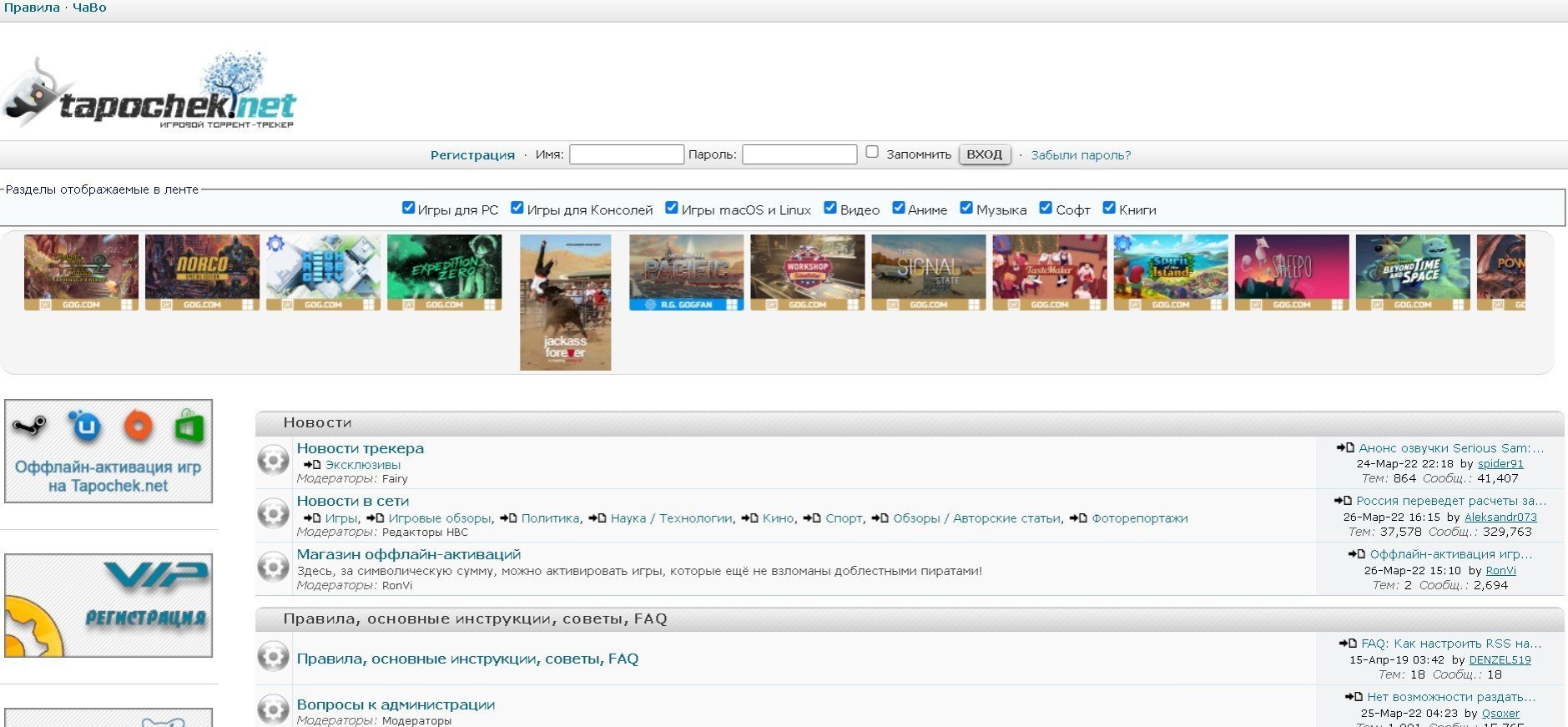
Task: Open the Вопросы к администрации forum
Action: pyautogui.click(x=396, y=704)
